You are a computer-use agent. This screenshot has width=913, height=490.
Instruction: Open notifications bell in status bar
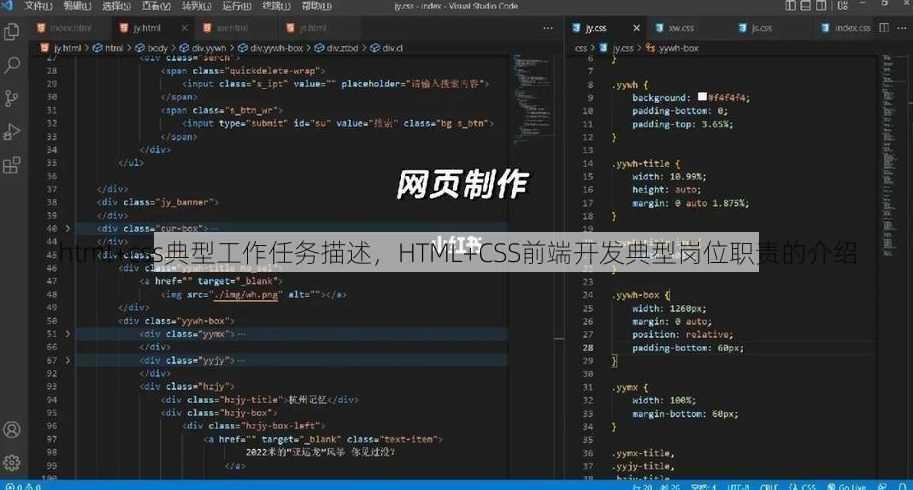coord(902,486)
